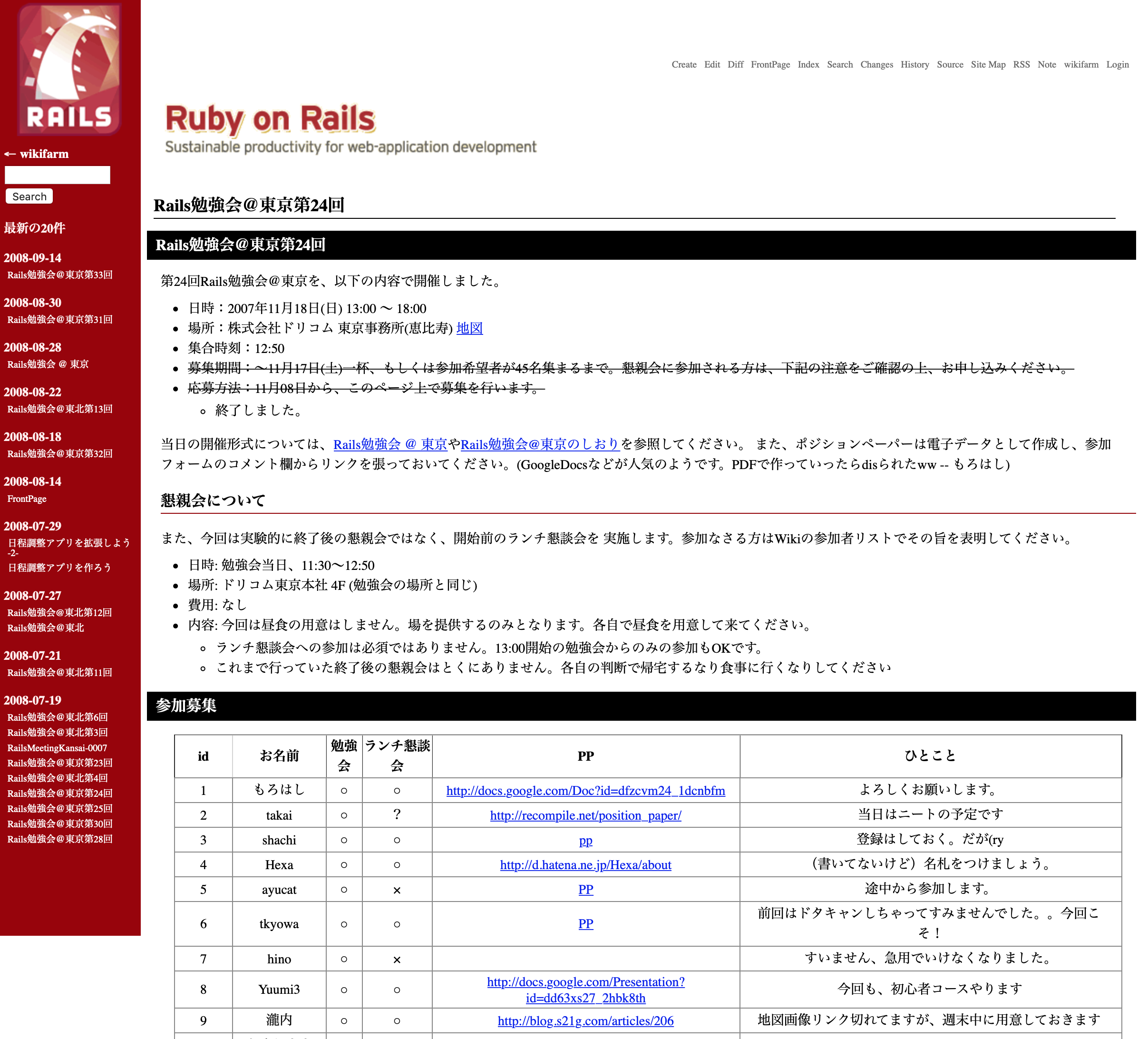This screenshot has height=1039, width=1148.
Task: Open the Edit page link
Action: (712, 64)
